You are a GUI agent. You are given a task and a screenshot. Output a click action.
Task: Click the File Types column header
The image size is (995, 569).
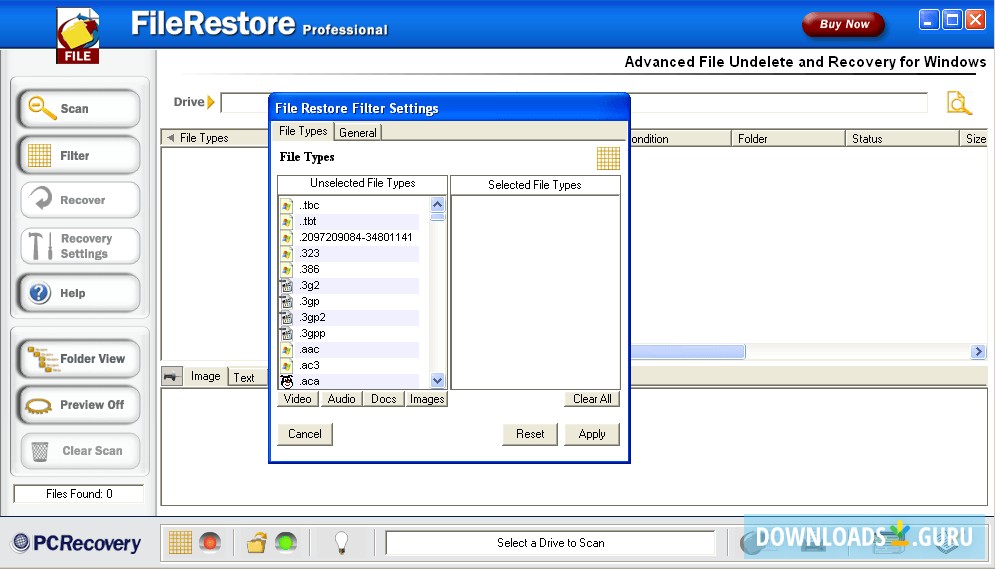click(x=215, y=138)
